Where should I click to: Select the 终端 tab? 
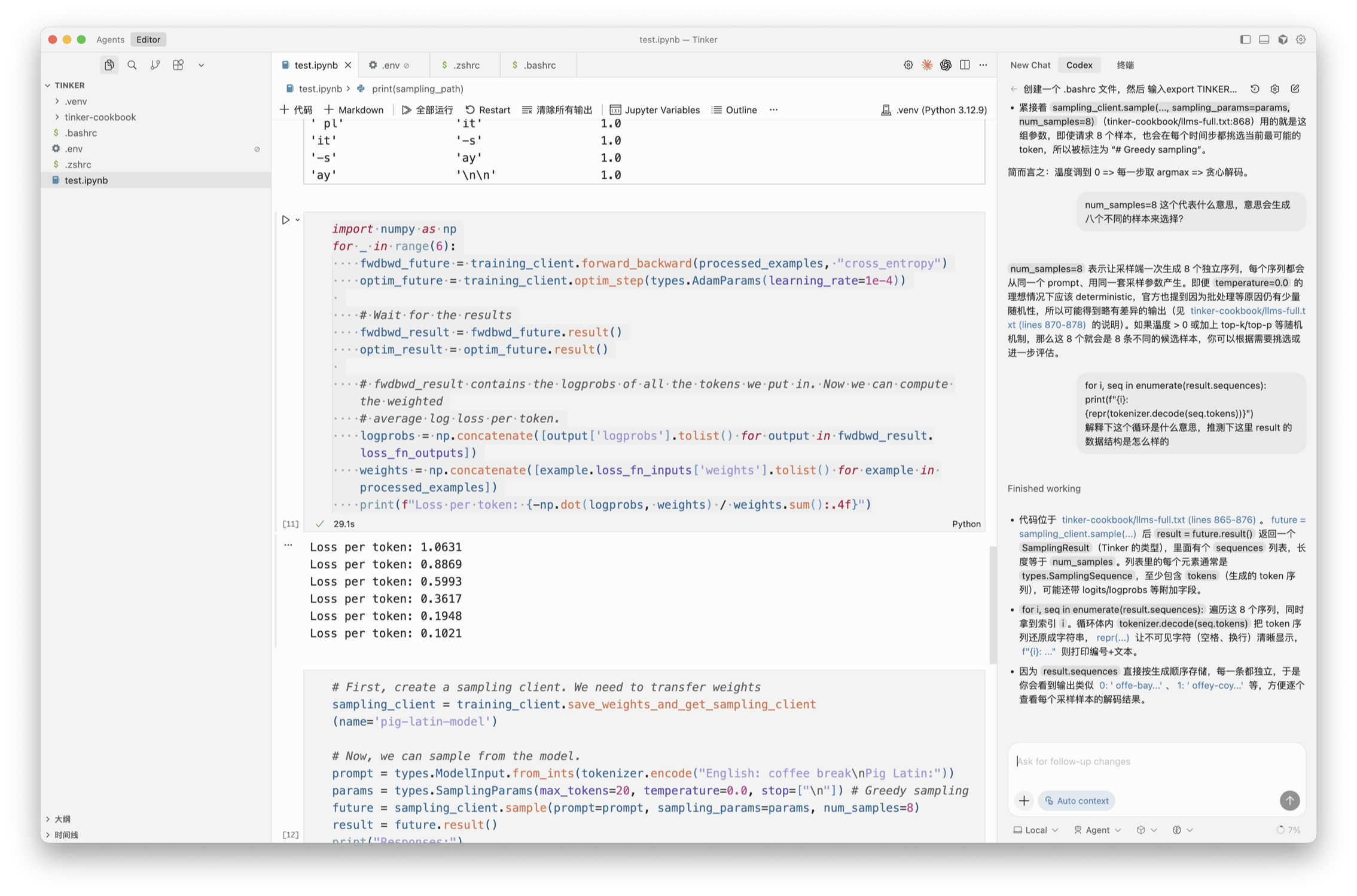tap(1125, 65)
